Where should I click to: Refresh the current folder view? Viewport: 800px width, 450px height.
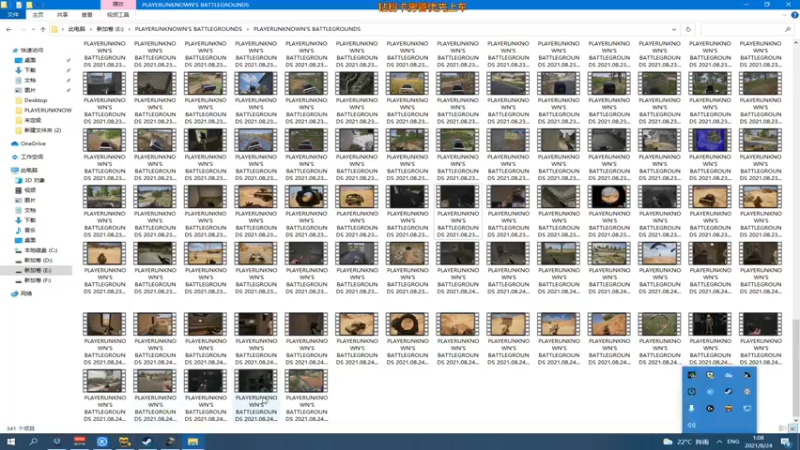(x=688, y=30)
